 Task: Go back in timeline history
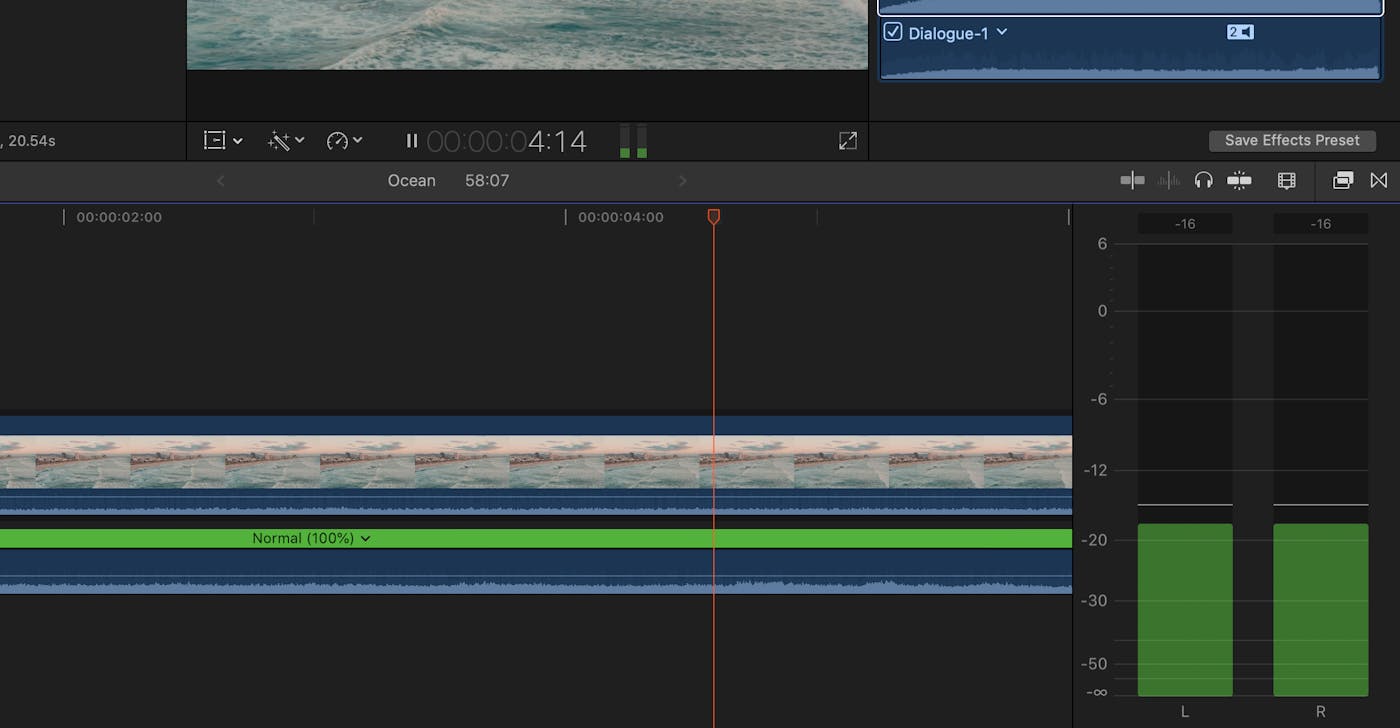click(x=221, y=181)
